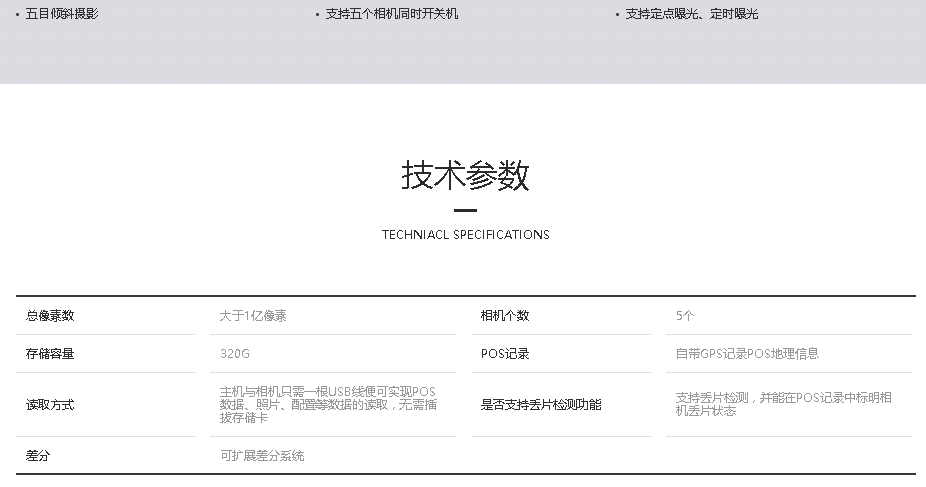Click the 自带GPS记录POS地理信息 value
Image resolution: width=926 pixels, height=487 pixels.
(x=747, y=354)
